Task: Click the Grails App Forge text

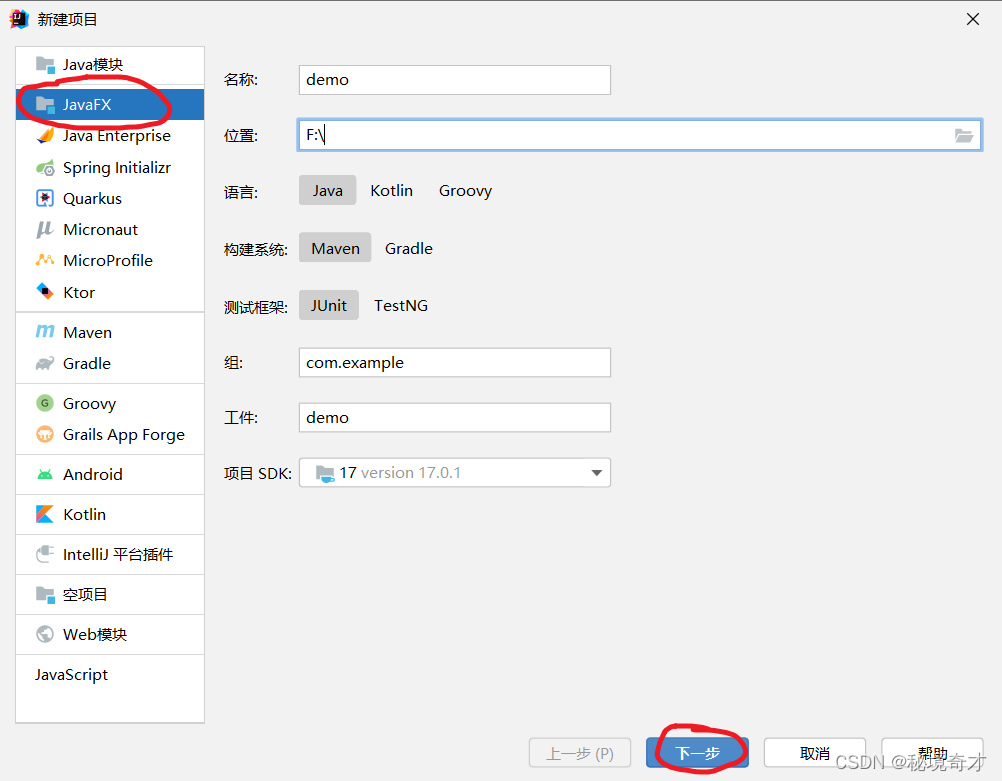Action: coord(123,435)
